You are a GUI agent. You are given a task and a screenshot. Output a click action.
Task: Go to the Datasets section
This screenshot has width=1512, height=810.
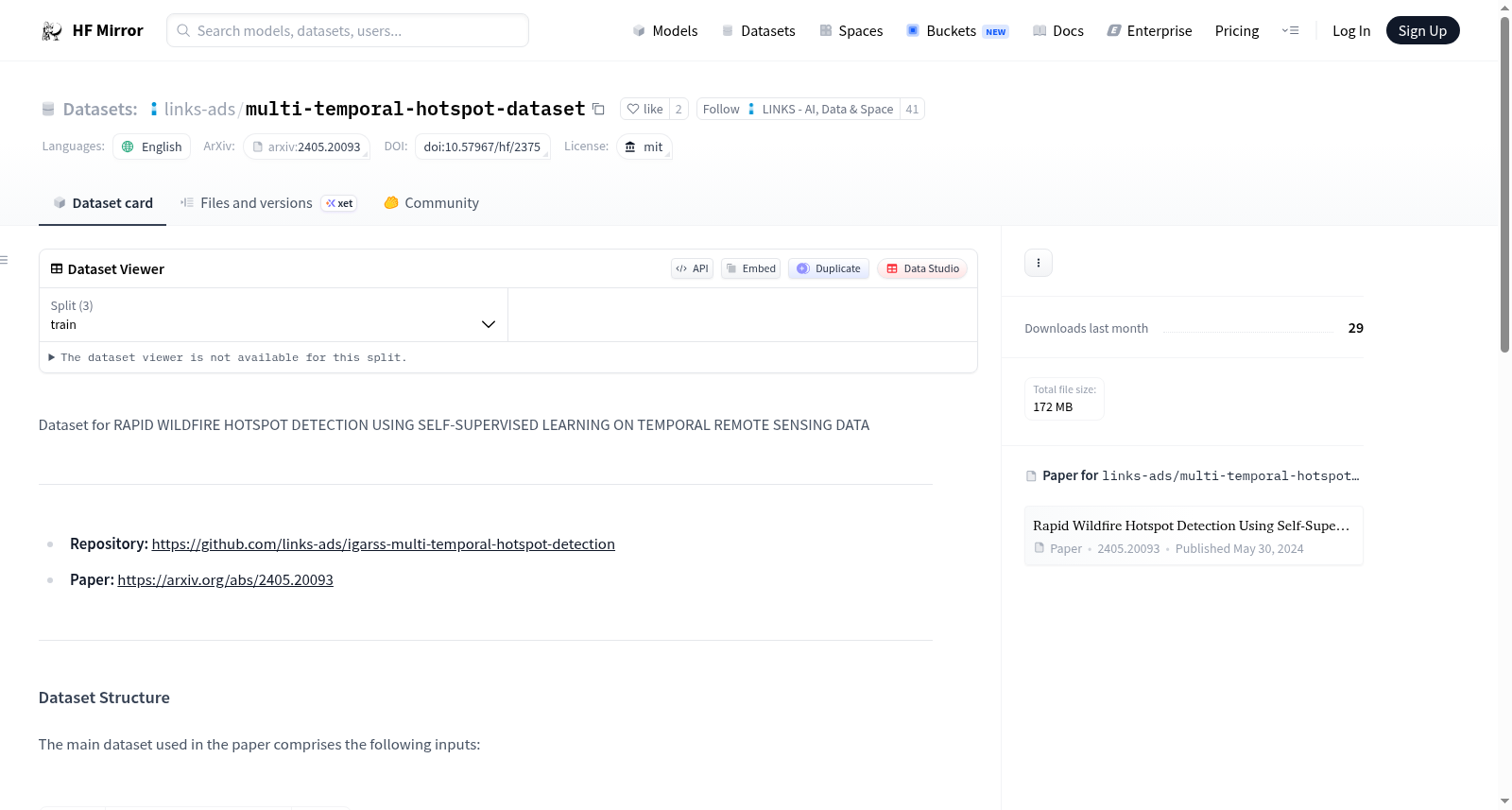759,31
